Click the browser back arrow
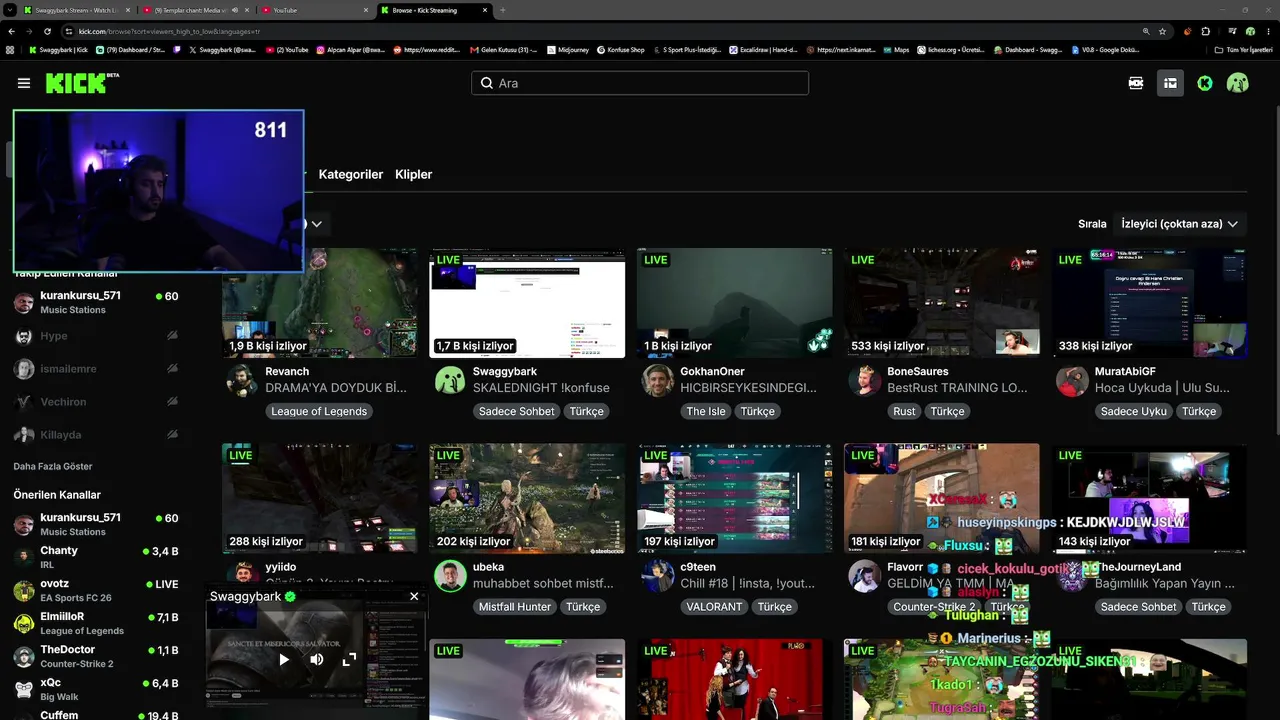The width and height of the screenshot is (1280, 720). tap(10, 31)
